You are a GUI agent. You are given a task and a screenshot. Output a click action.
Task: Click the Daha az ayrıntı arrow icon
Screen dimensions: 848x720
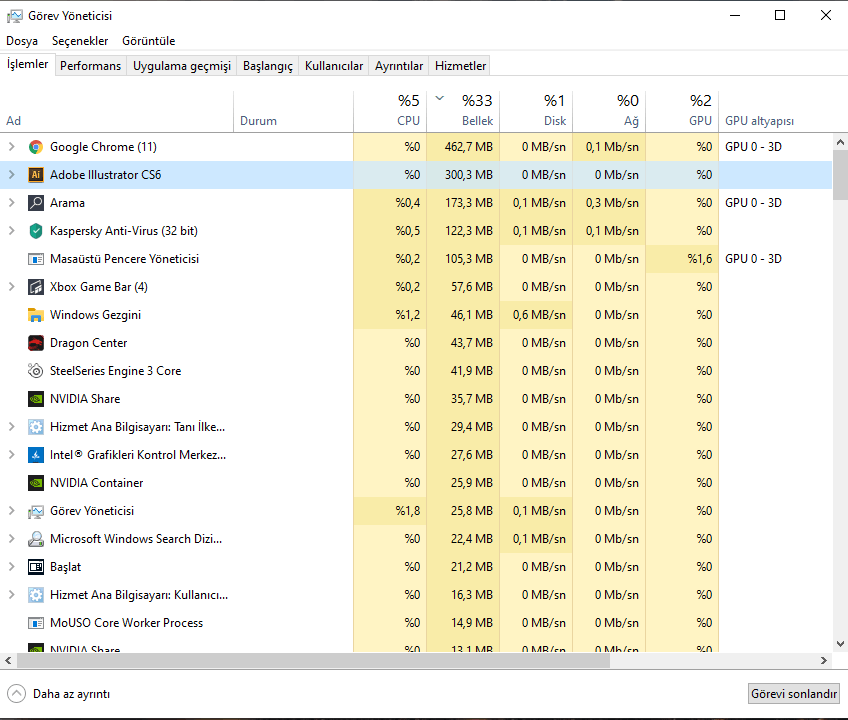click(16, 693)
